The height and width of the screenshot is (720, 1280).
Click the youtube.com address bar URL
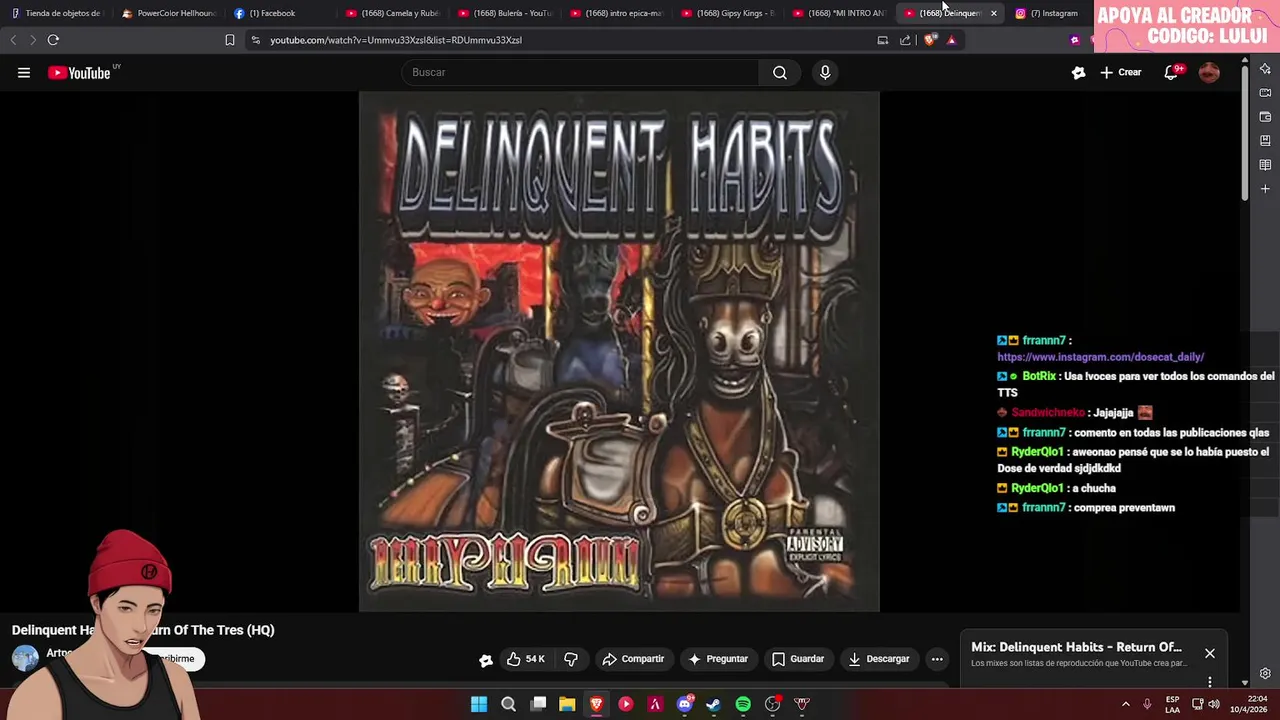(x=396, y=40)
